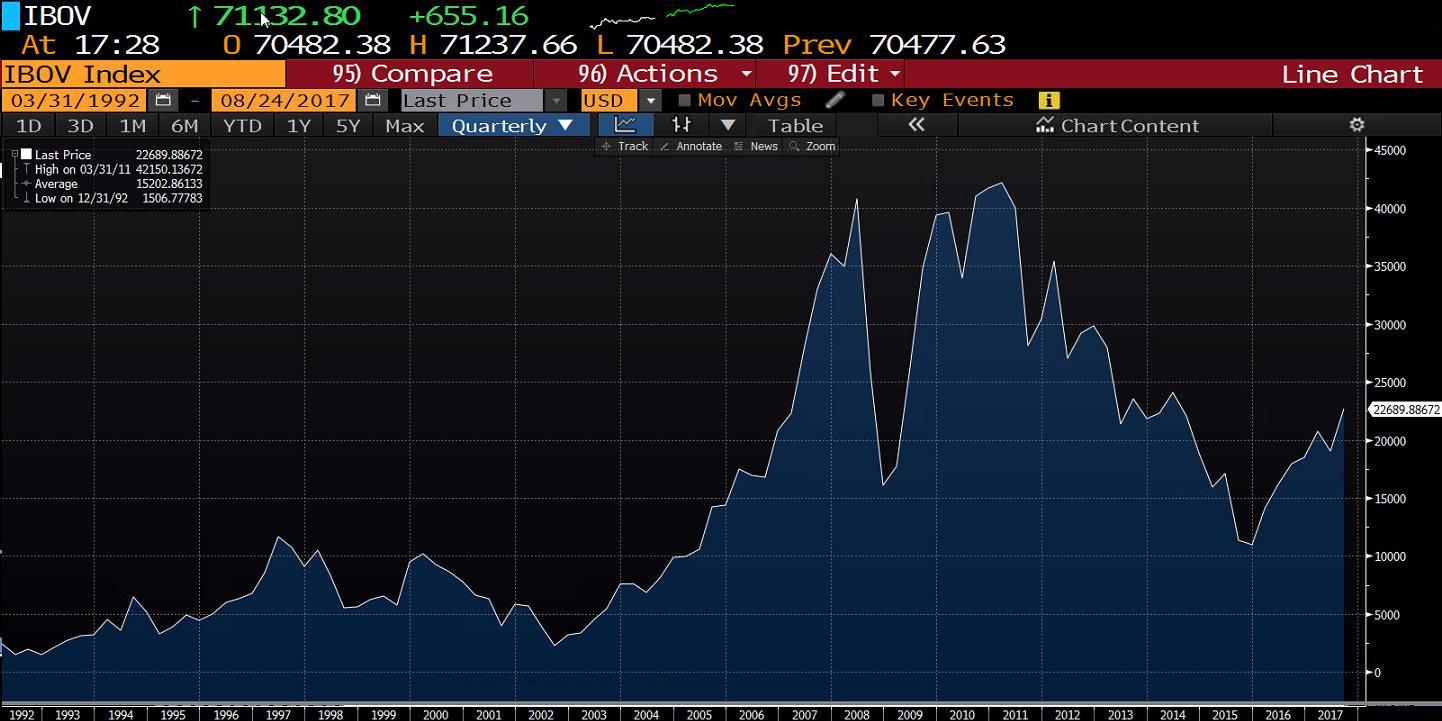Viewport: 1442px width, 721px height.
Task: Select the line chart type icon
Action: pos(624,125)
